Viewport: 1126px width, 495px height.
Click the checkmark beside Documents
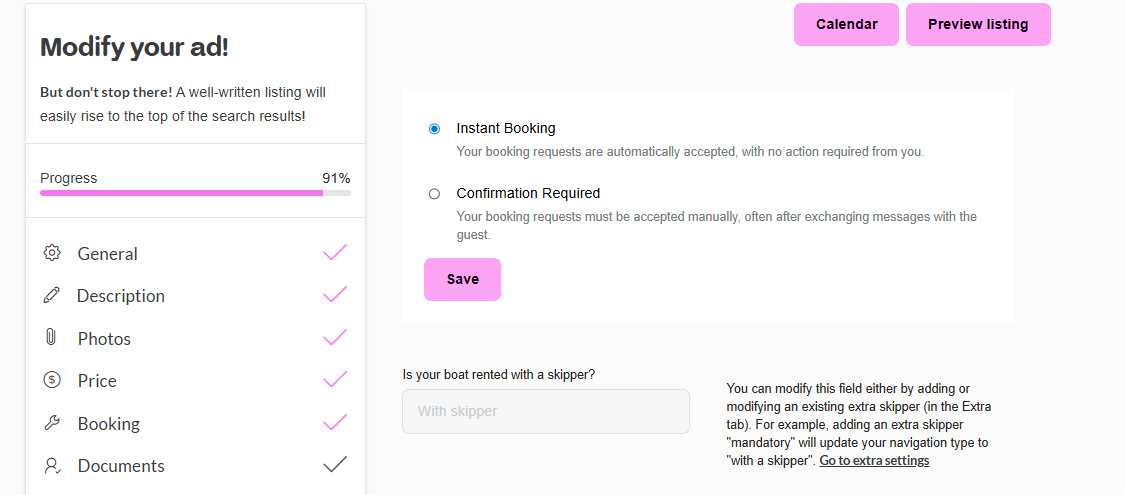(x=335, y=464)
